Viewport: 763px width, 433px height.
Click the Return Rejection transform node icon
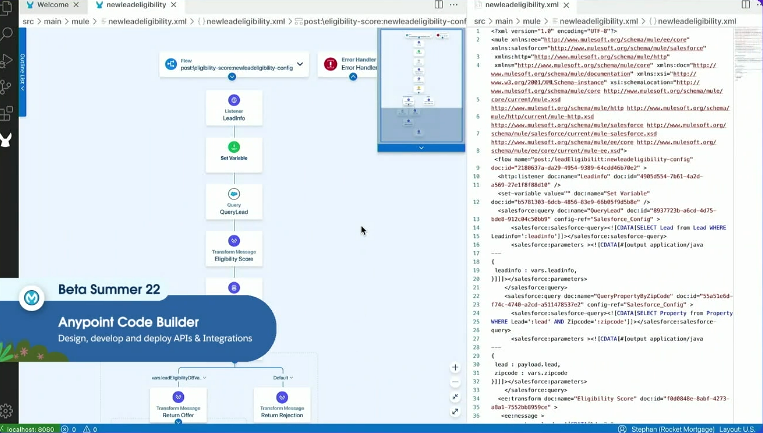pyautogui.click(x=282, y=397)
